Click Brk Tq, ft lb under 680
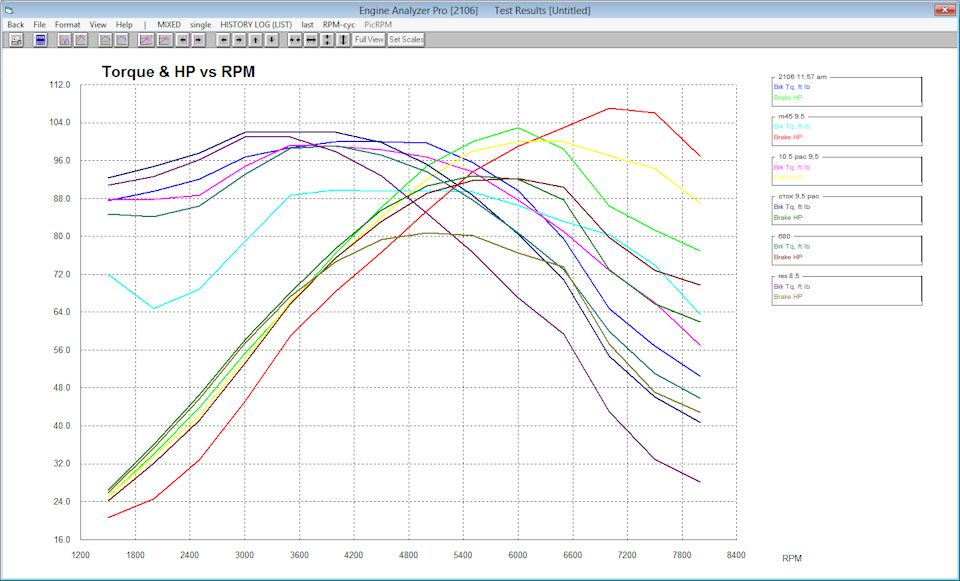Image resolution: width=960 pixels, height=581 pixels. 792,247
